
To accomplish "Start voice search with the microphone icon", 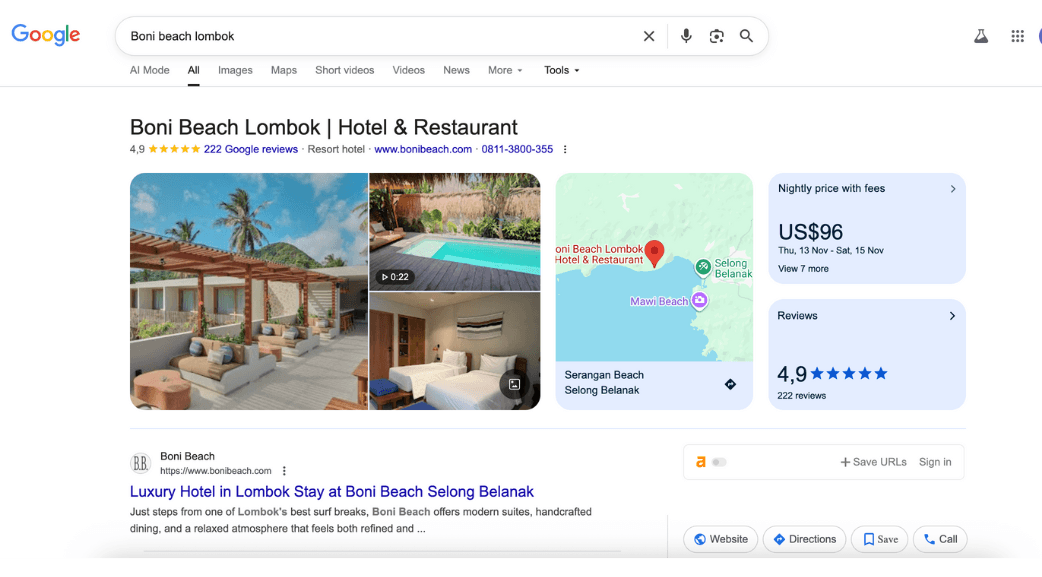I will [686, 36].
